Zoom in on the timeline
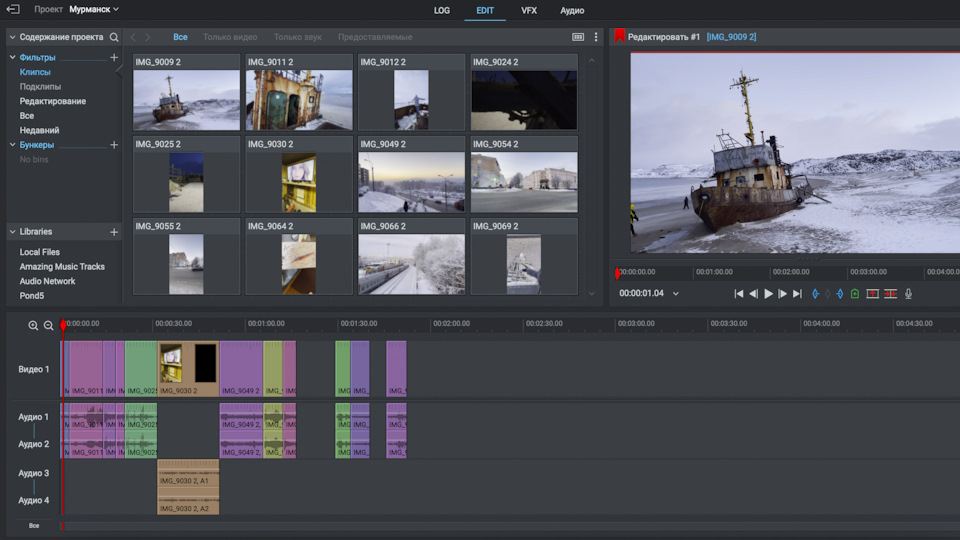Image resolution: width=960 pixels, height=540 pixels. tap(33, 325)
